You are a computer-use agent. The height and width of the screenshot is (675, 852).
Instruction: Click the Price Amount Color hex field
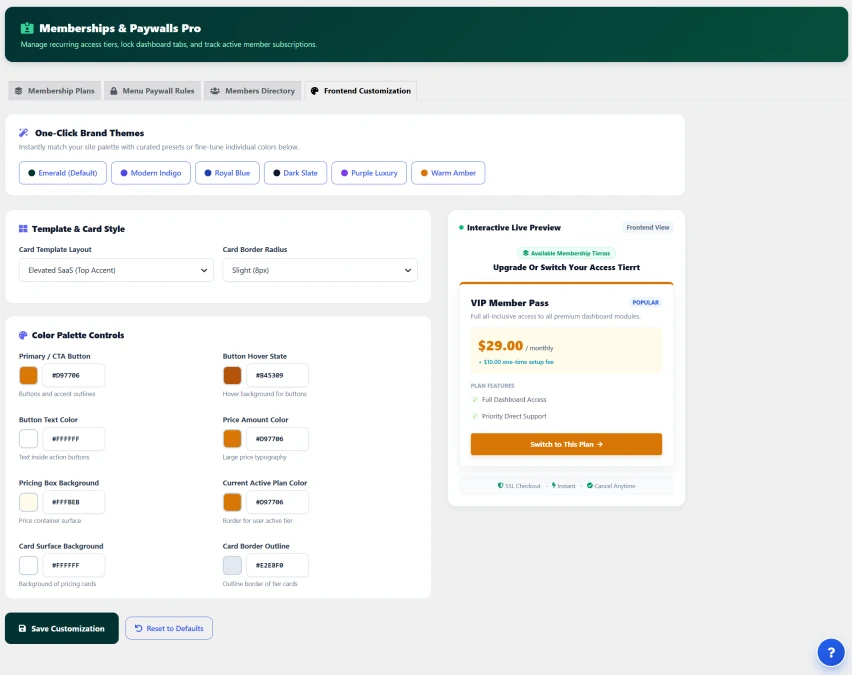pyautogui.click(x=278, y=439)
